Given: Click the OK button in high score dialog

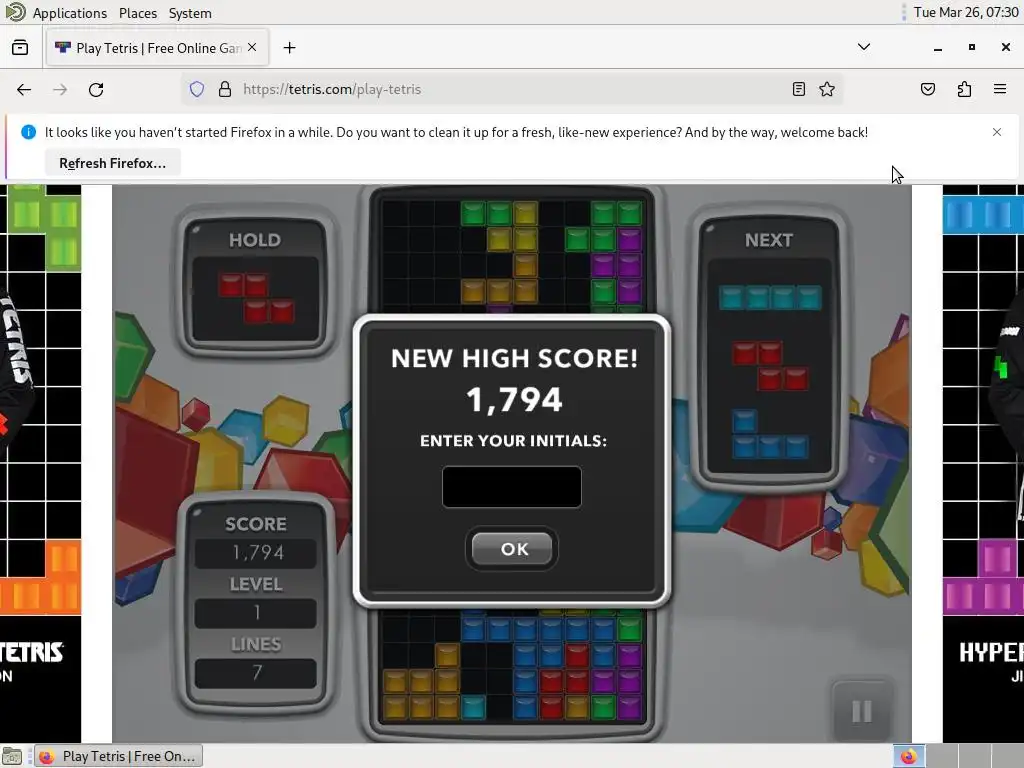Looking at the screenshot, I should 512,549.
